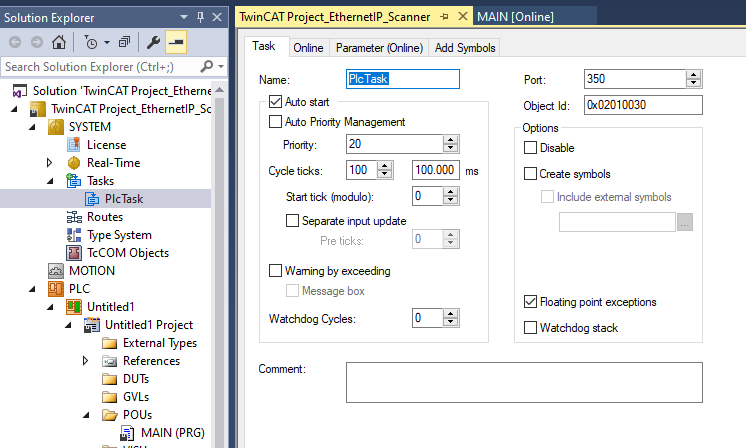Close the TwinCAT Project_EthernetIP_Scanner tab
This screenshot has height=448, width=746.
[462, 17]
